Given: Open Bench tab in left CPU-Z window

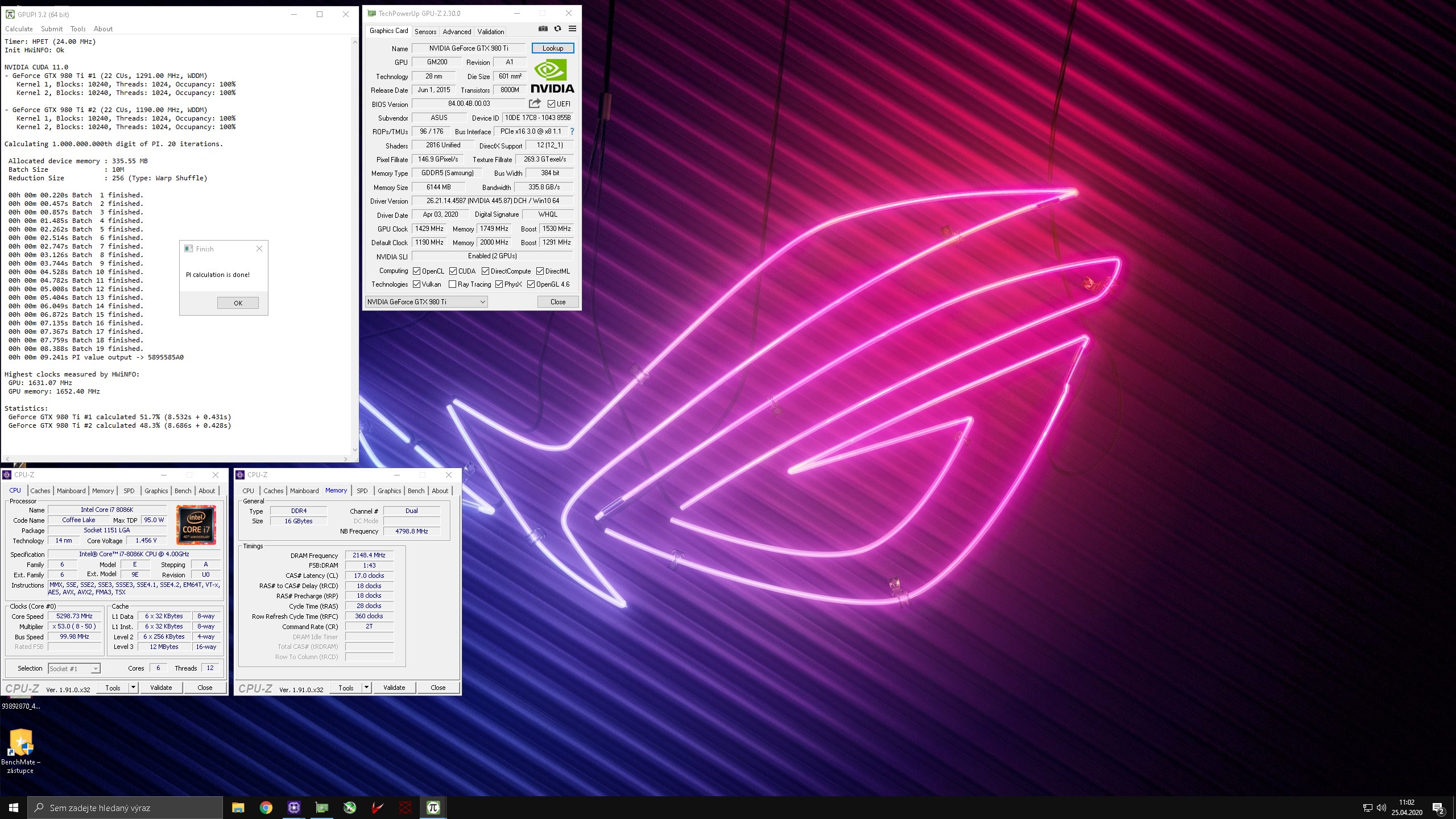Looking at the screenshot, I should click(x=183, y=491).
